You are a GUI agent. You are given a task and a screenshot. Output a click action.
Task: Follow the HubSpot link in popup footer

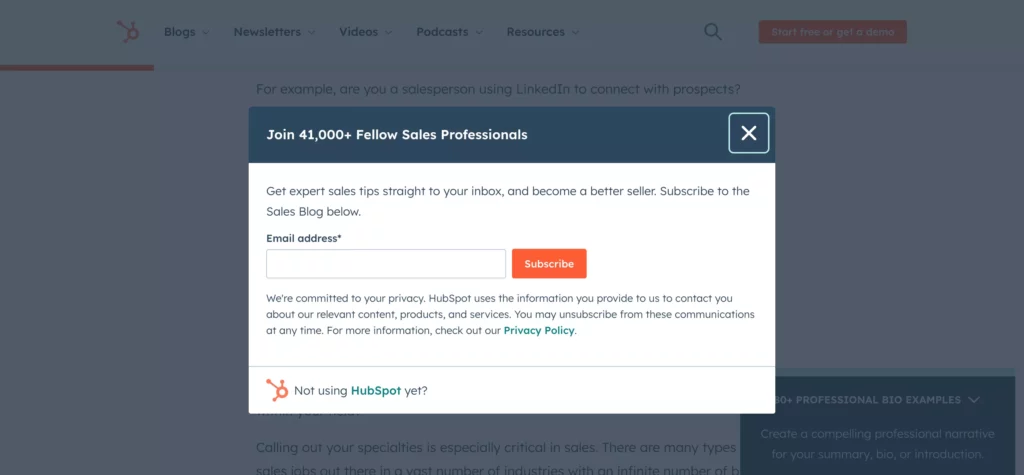[x=376, y=391]
